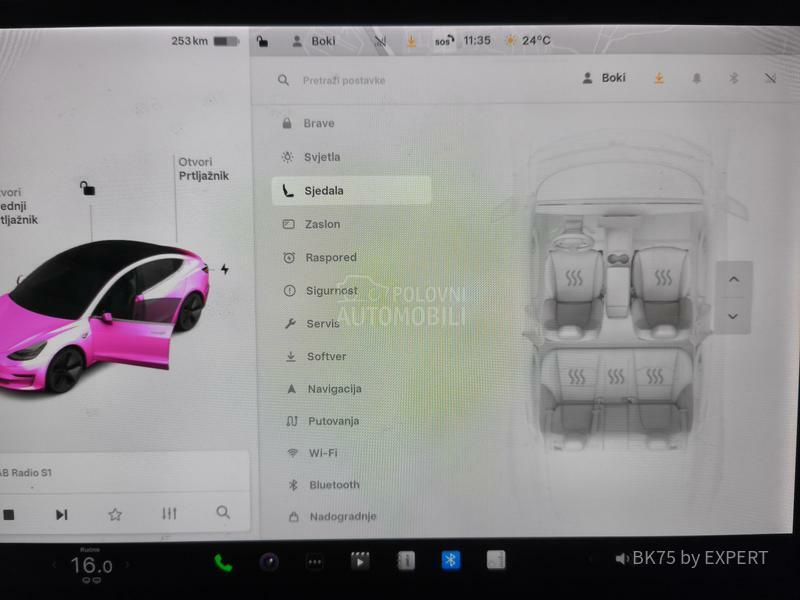
Task: Open the audio equalizer settings icon
Action: tap(169, 514)
